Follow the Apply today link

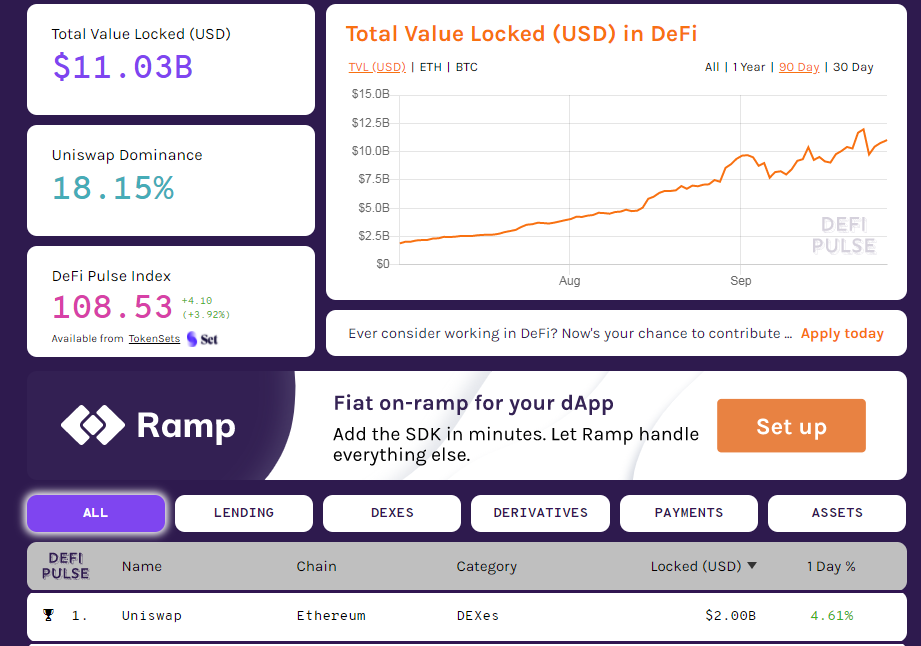tap(842, 334)
